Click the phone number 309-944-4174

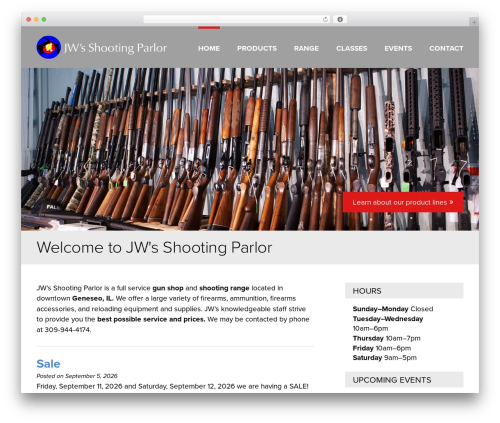(x=67, y=330)
